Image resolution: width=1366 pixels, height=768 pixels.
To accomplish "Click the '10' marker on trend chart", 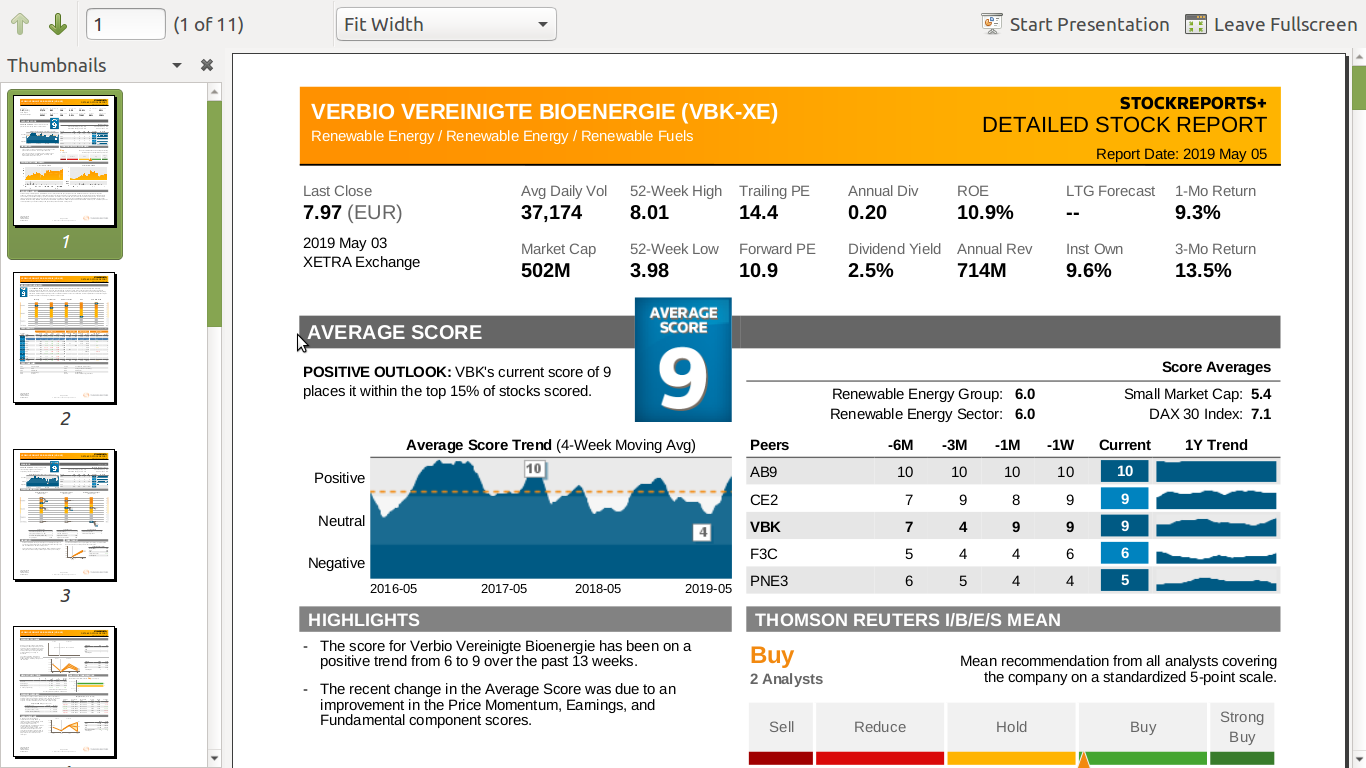I will click(534, 468).
